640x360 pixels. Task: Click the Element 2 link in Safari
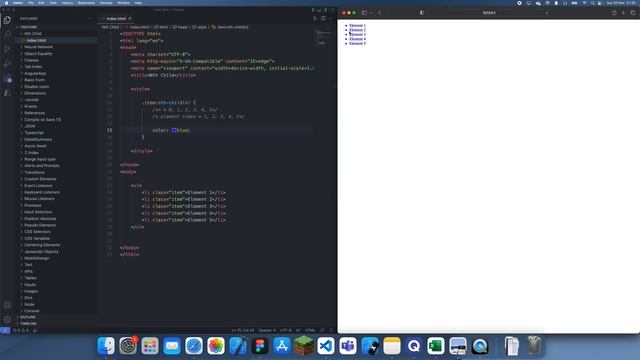357,30
